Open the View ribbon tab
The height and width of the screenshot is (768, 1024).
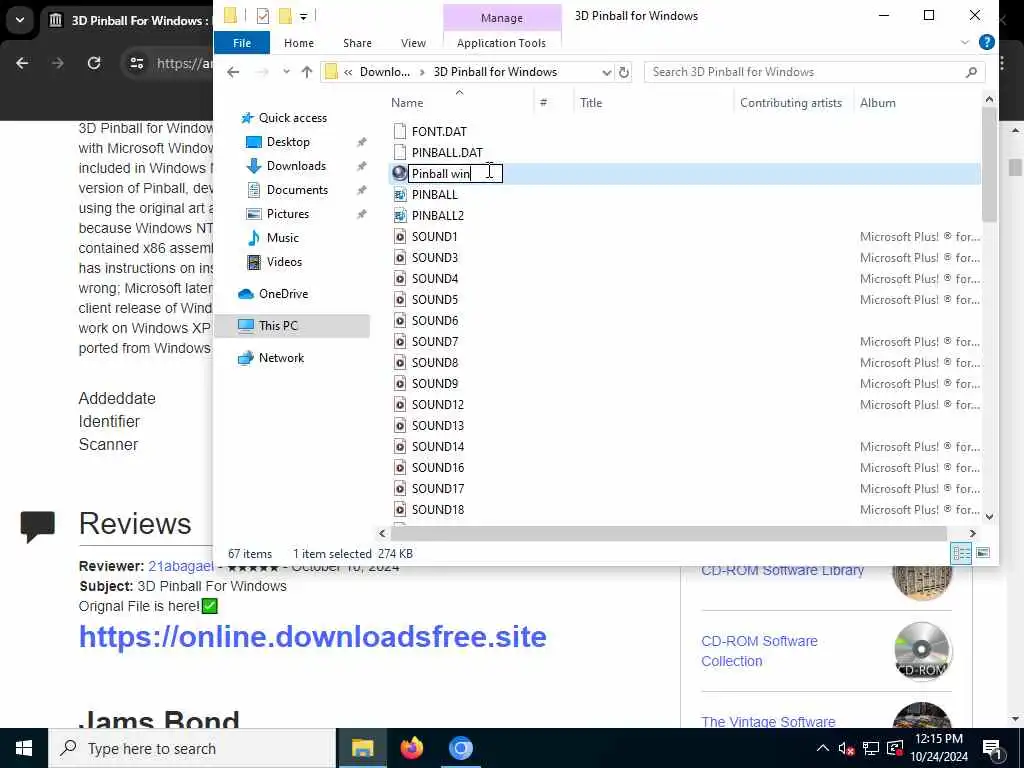413,43
